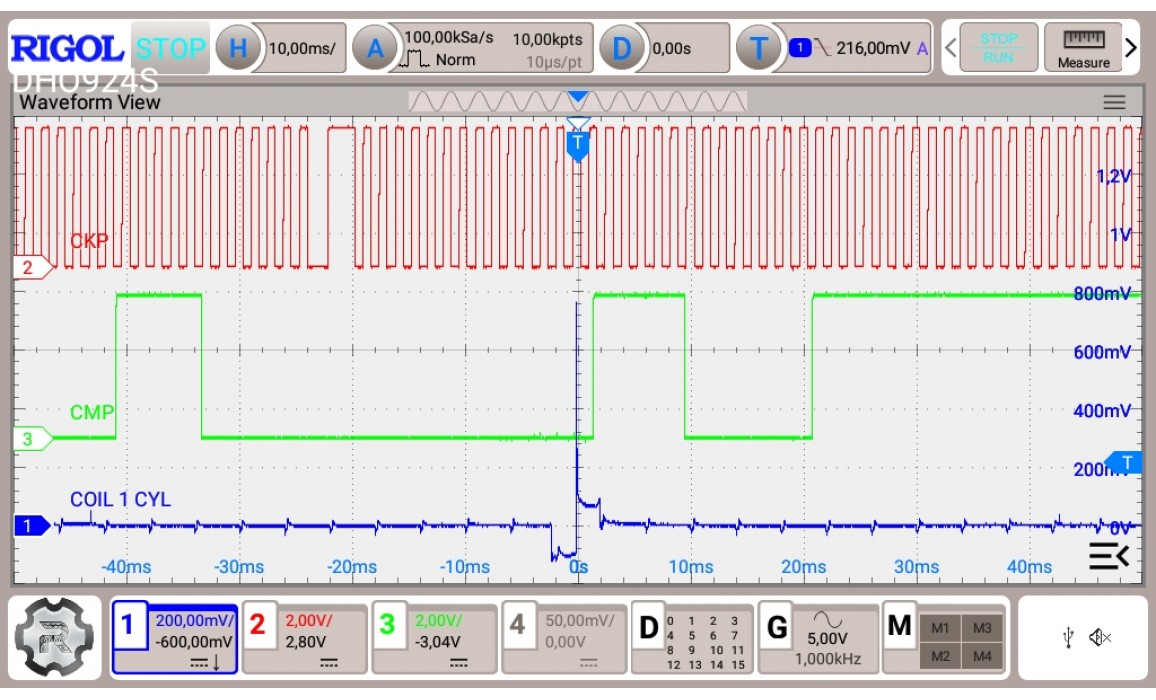This screenshot has height=700, width=1156.
Task: Open the waveform view hamburger menu
Action: click(1114, 102)
